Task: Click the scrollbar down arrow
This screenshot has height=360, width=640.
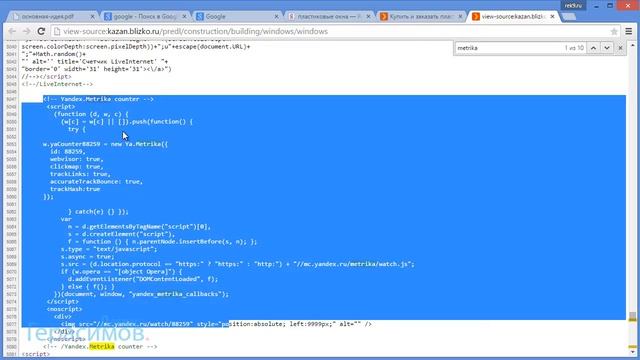Action: coord(633,352)
